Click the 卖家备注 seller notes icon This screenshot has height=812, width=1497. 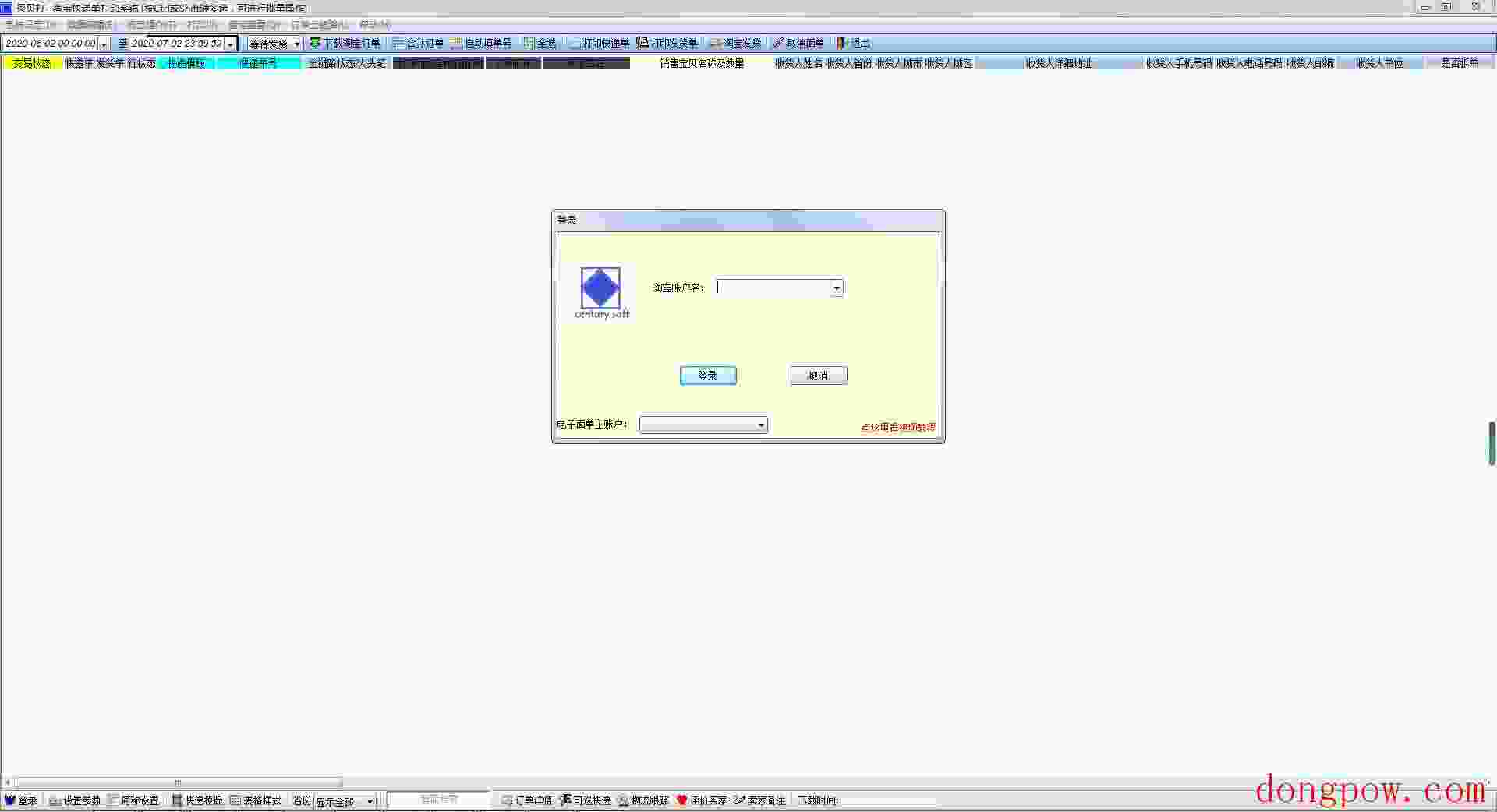(x=740, y=800)
